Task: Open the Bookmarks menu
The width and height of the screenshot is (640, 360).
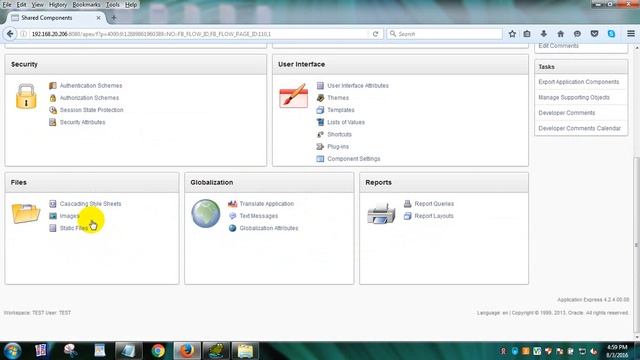Action: (86, 5)
